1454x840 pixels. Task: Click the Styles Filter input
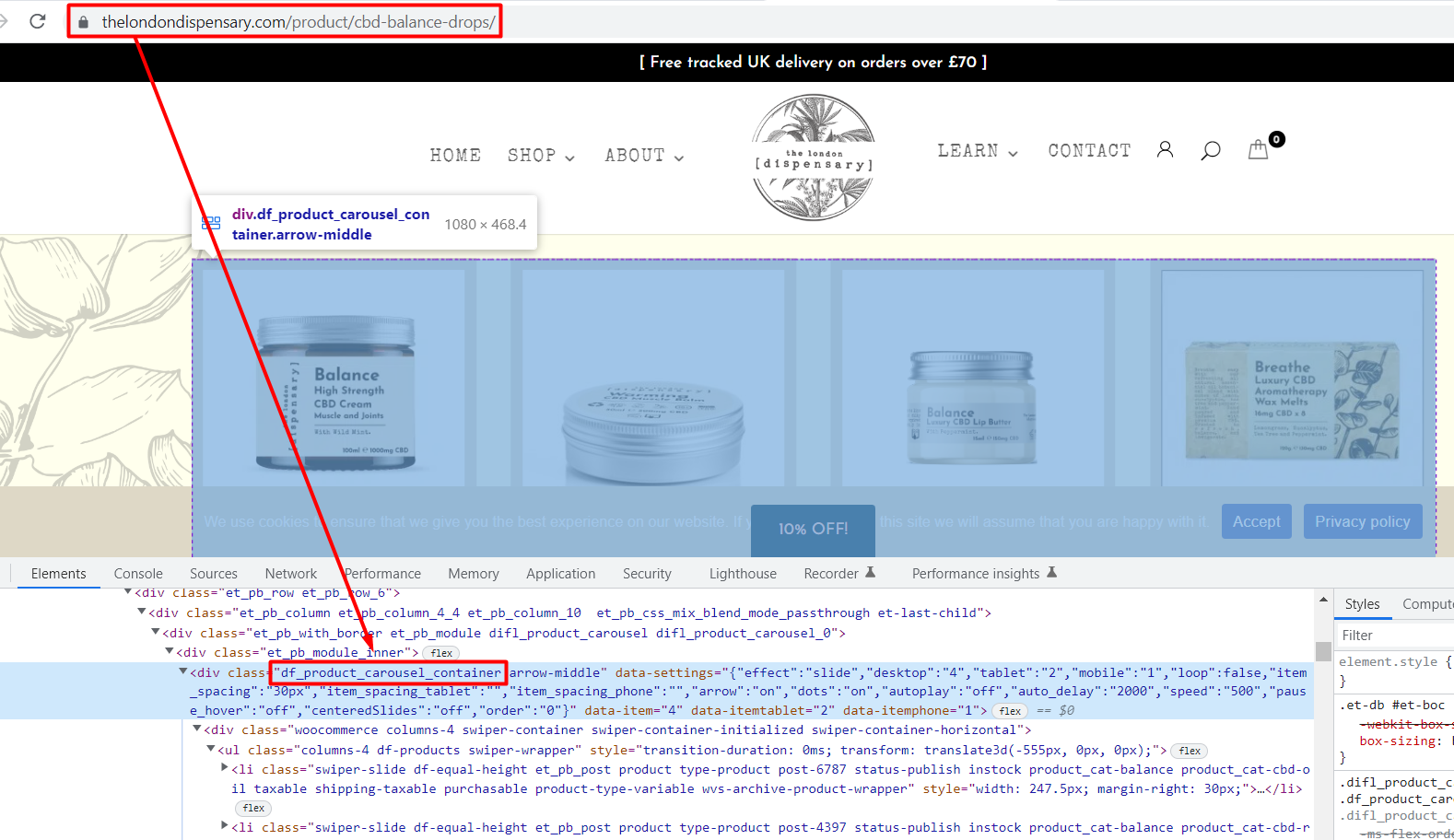tap(1396, 636)
